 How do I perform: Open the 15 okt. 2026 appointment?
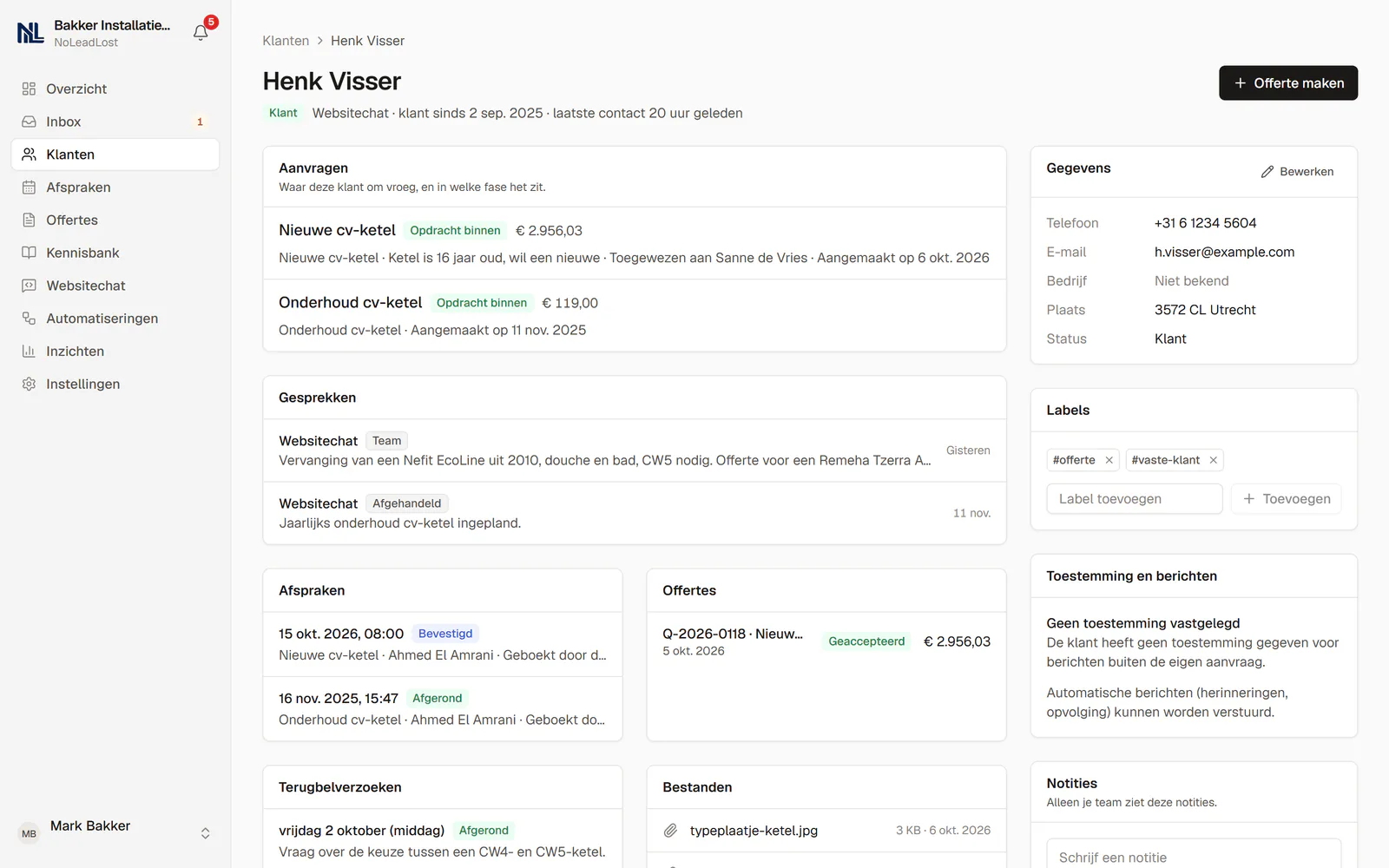tap(443, 644)
